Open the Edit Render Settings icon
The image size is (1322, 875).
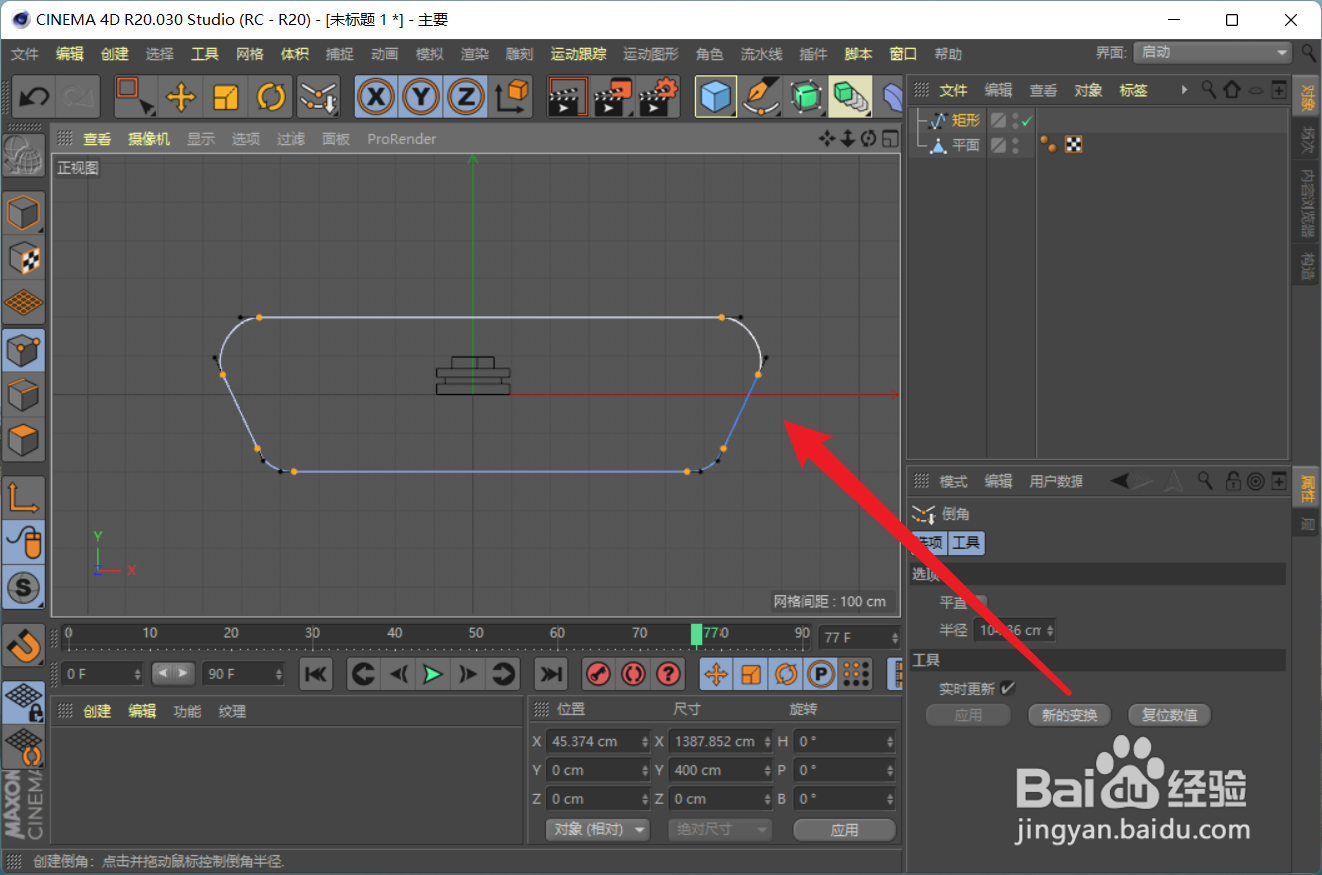point(655,96)
